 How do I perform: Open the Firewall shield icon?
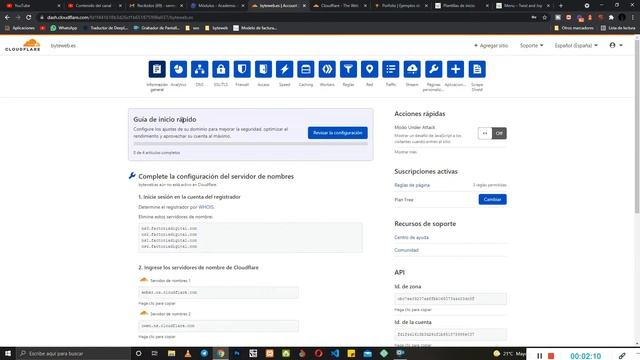click(242, 69)
